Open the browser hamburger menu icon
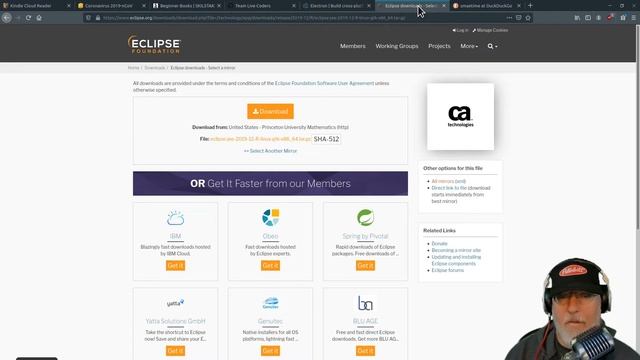The width and height of the screenshot is (640, 360). coord(633,18)
